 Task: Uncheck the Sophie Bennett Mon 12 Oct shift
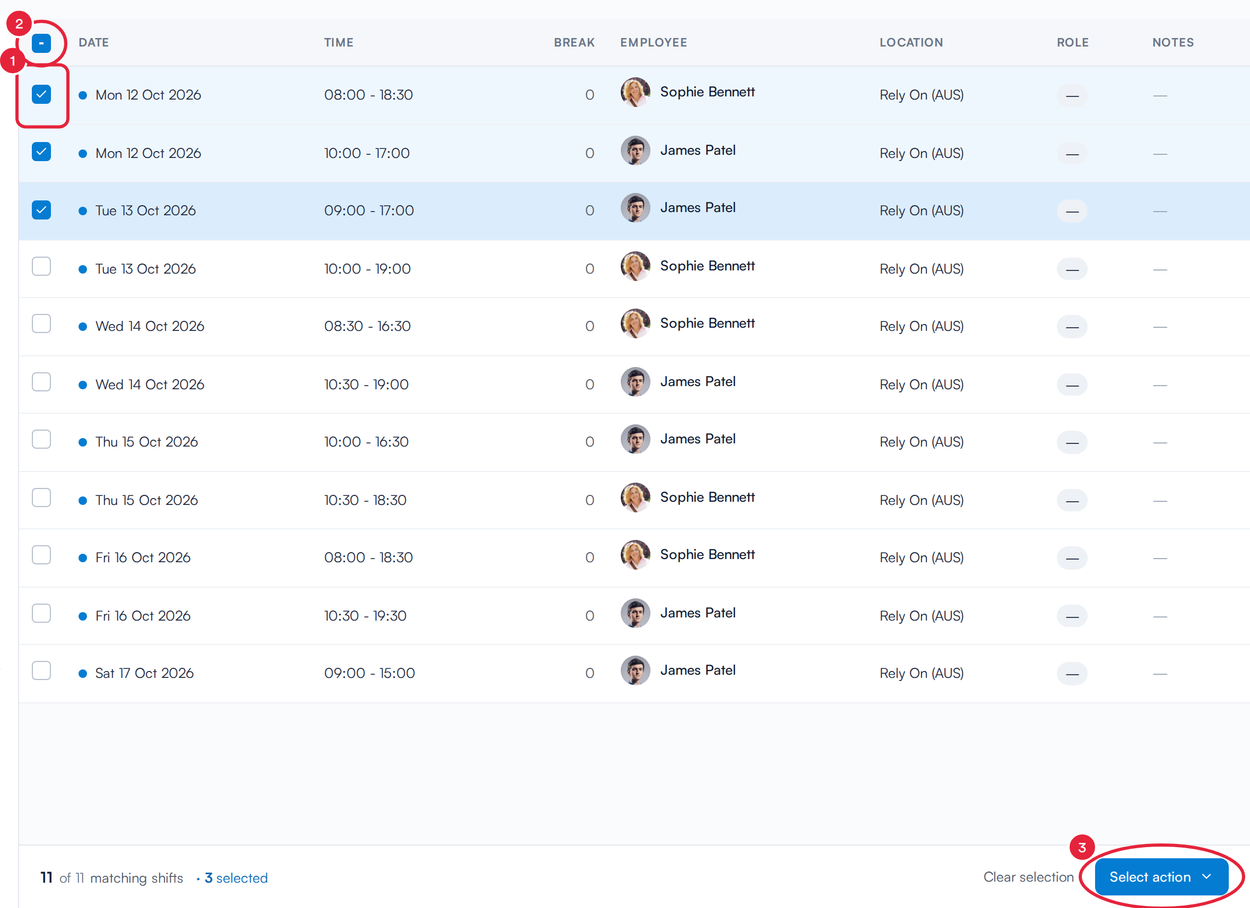point(41,94)
